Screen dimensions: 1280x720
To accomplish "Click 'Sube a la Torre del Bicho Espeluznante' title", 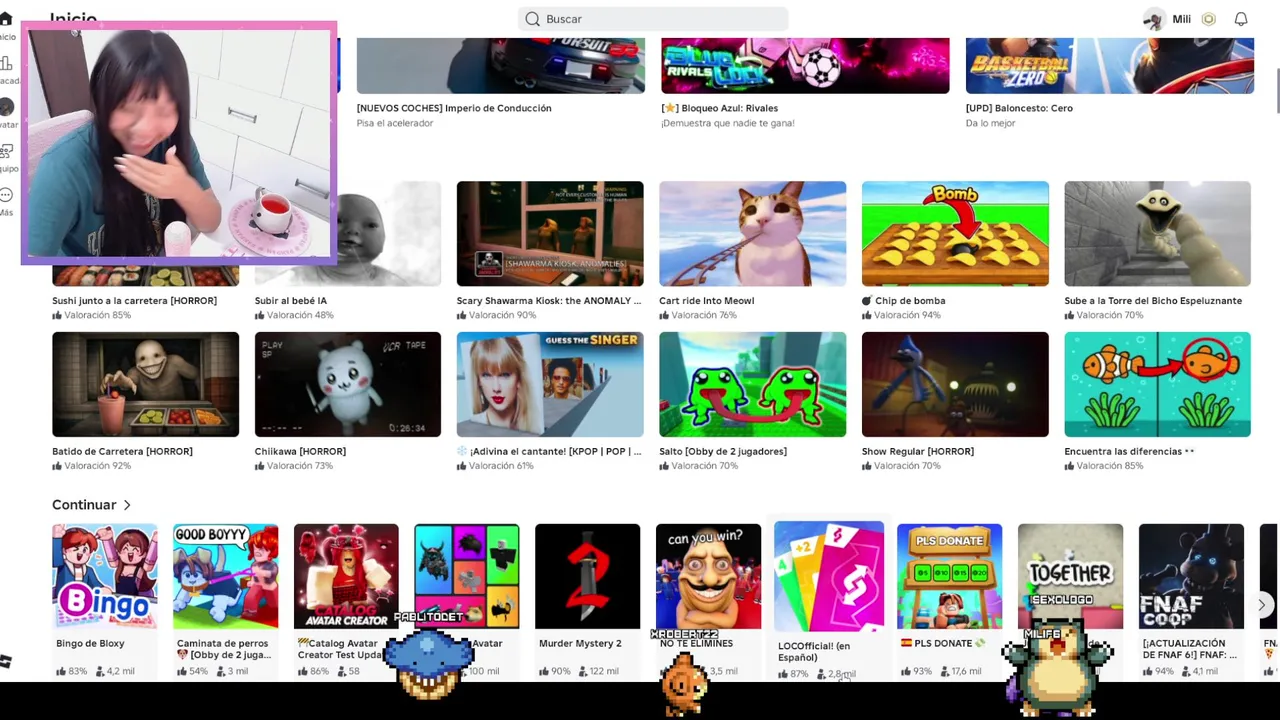I will tap(1153, 301).
